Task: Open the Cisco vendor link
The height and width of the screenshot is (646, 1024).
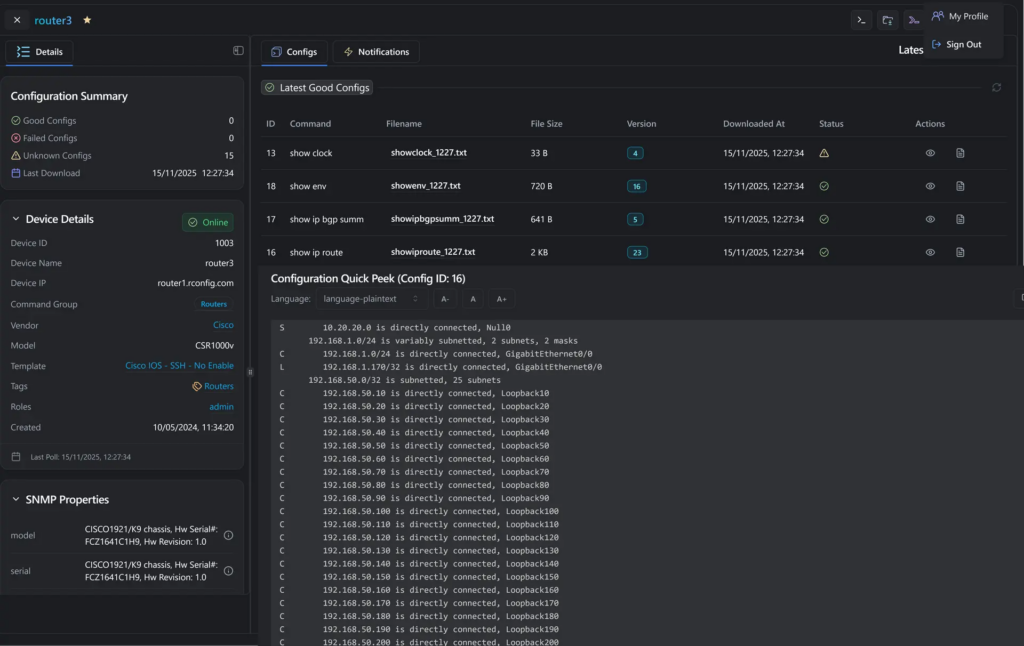Action: [223, 325]
